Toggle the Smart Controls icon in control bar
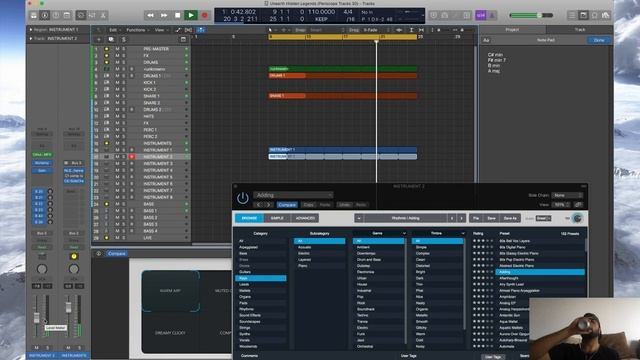Viewport: 640px width, 360px height. point(80,15)
